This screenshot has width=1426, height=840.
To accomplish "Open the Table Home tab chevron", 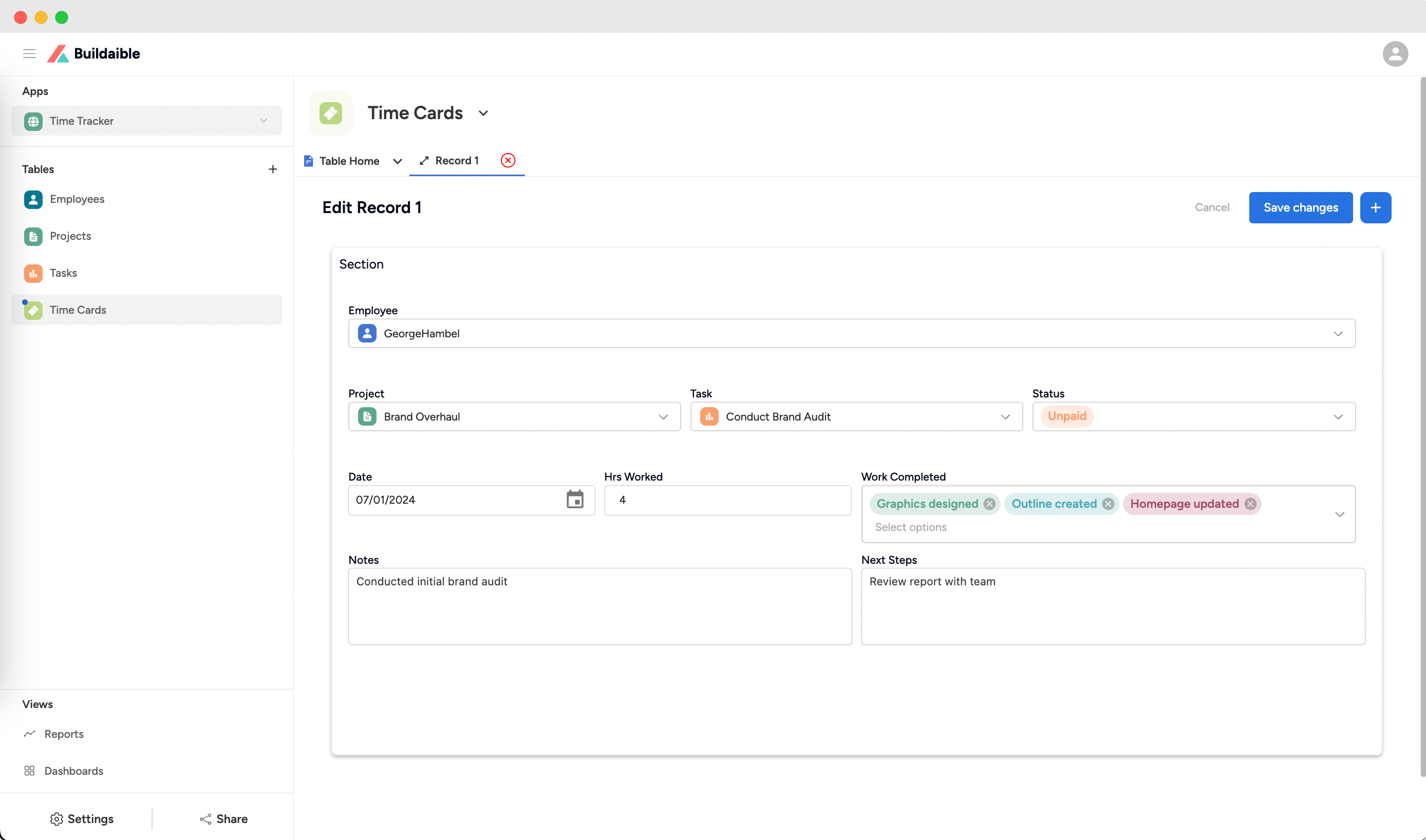I will tap(398, 161).
